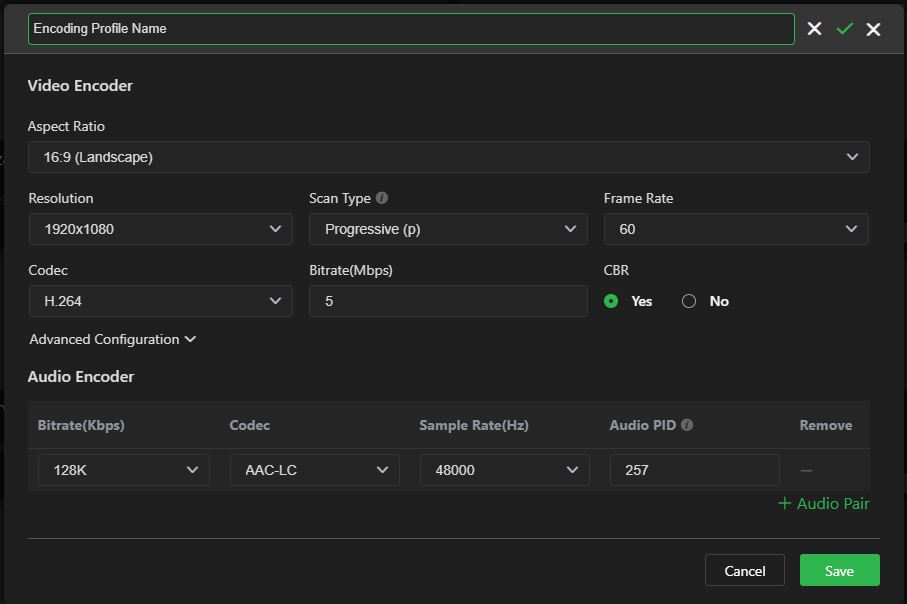
Task: Click the Remove column header
Action: tap(825, 425)
